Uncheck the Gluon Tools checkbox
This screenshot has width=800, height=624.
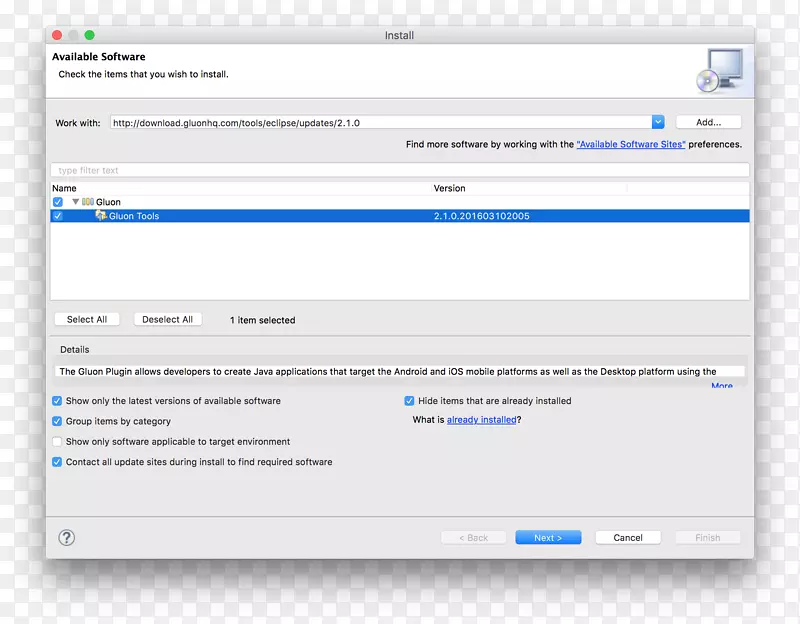58,216
